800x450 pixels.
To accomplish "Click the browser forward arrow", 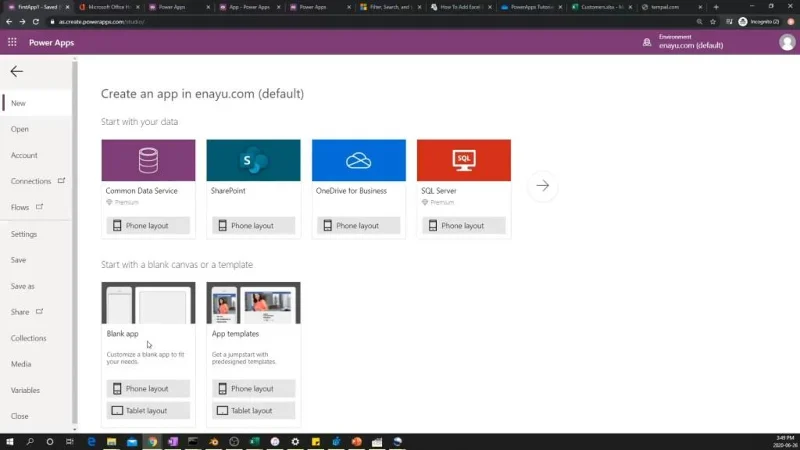I will [22, 22].
